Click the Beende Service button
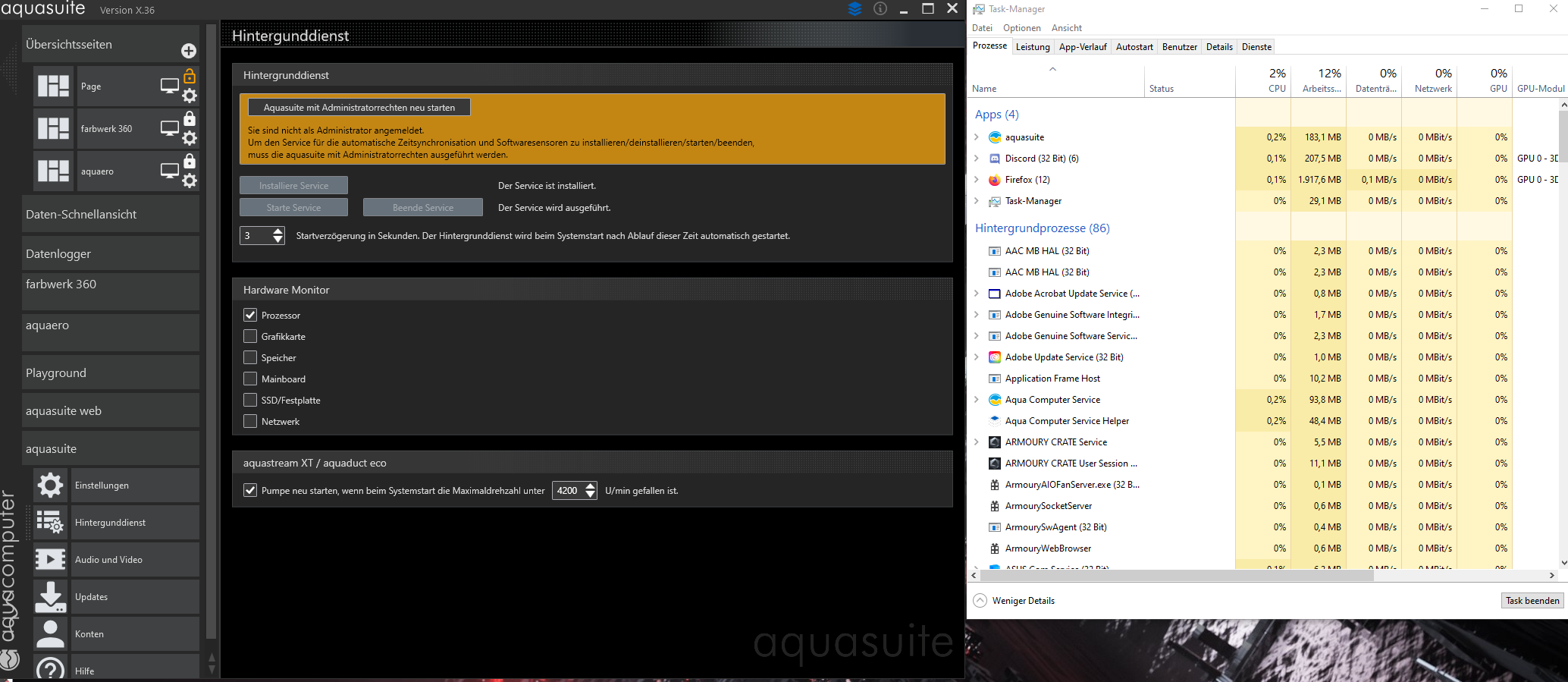Image resolution: width=1568 pixels, height=682 pixels. tap(423, 207)
